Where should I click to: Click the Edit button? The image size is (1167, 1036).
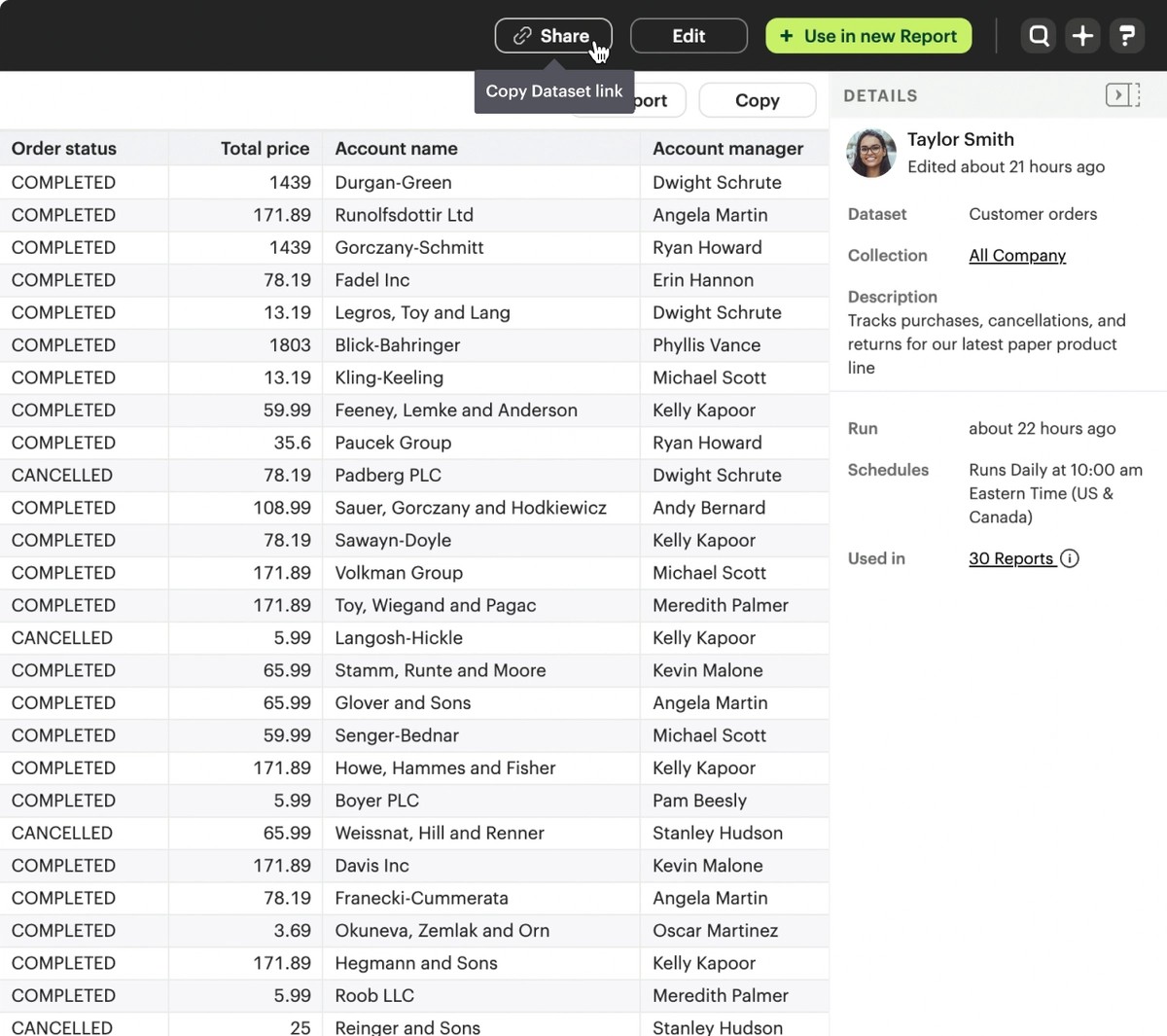click(x=689, y=35)
